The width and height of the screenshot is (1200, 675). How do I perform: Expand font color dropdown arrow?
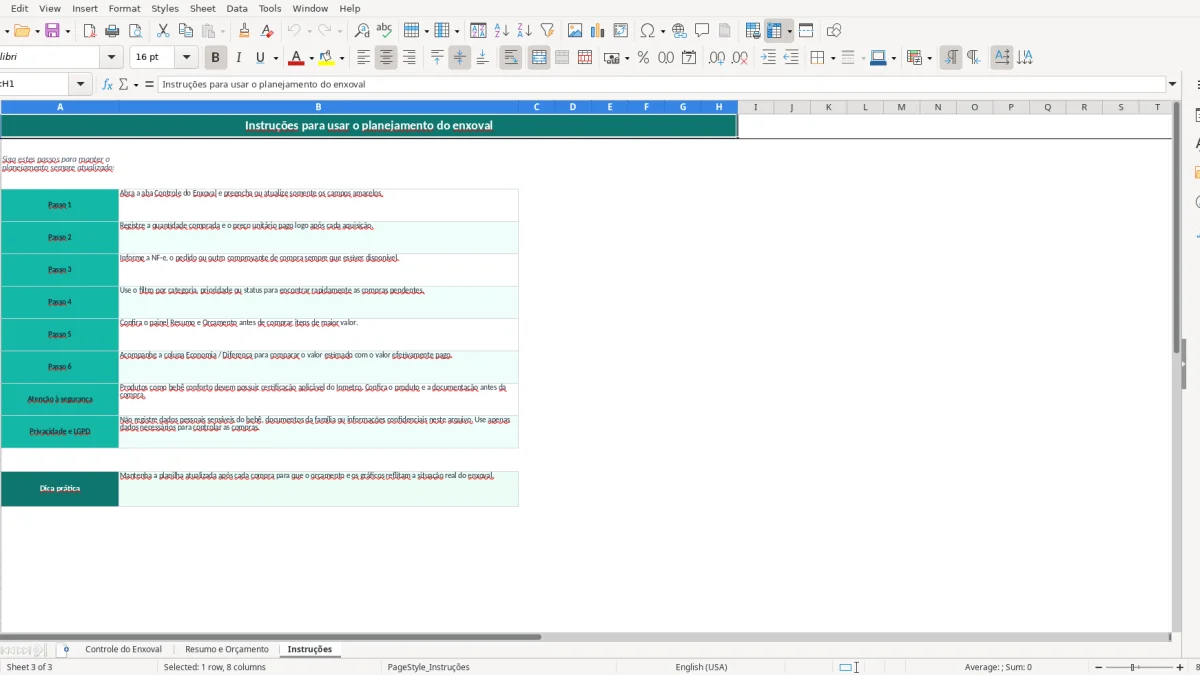(311, 58)
